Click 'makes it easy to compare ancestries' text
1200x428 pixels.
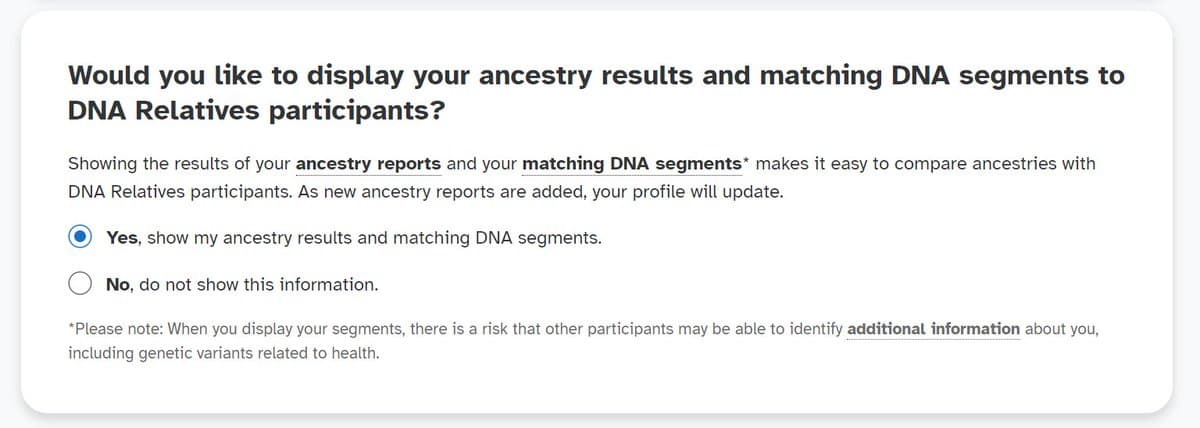pos(890,163)
